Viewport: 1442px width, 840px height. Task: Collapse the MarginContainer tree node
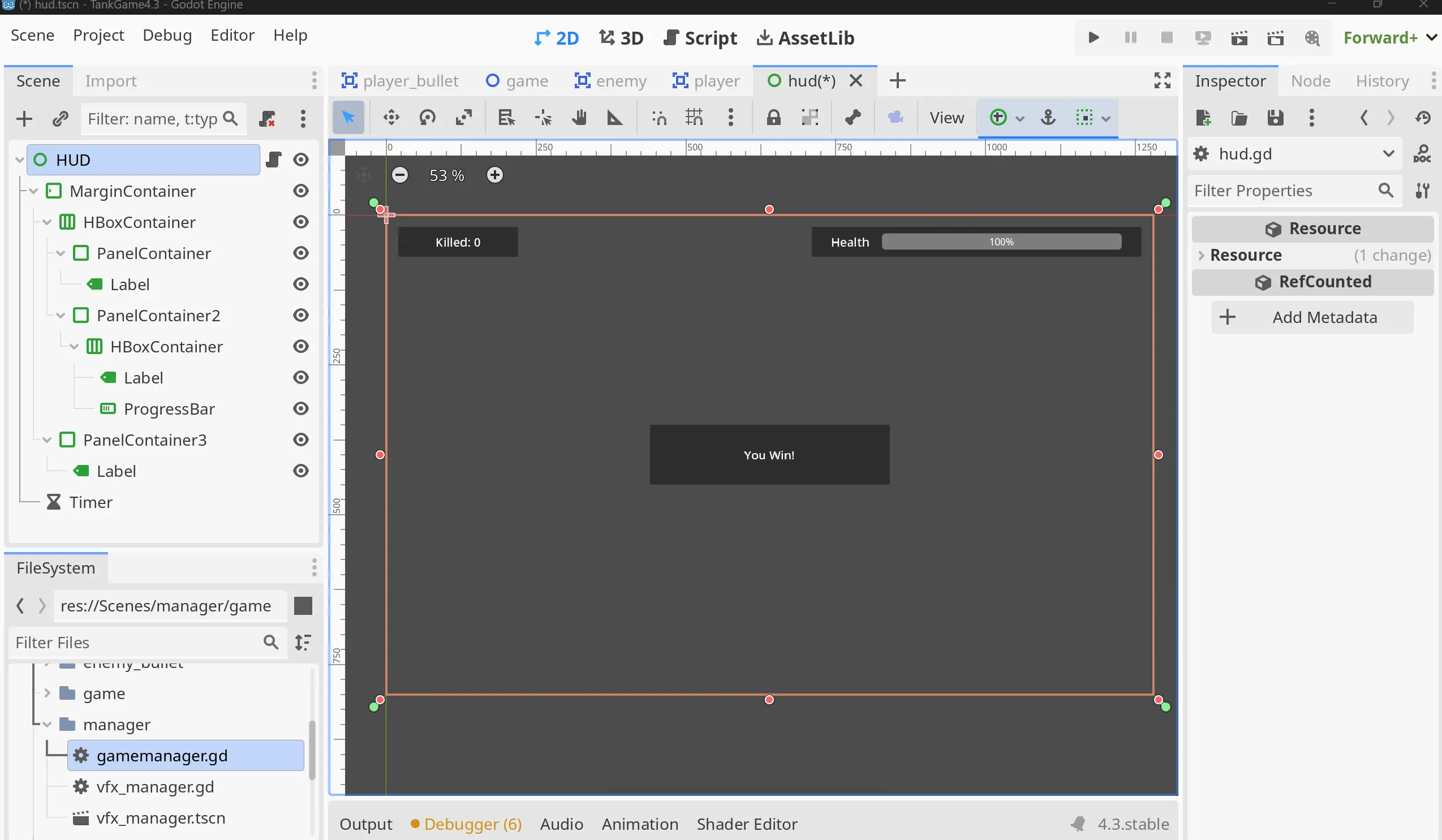coord(34,191)
